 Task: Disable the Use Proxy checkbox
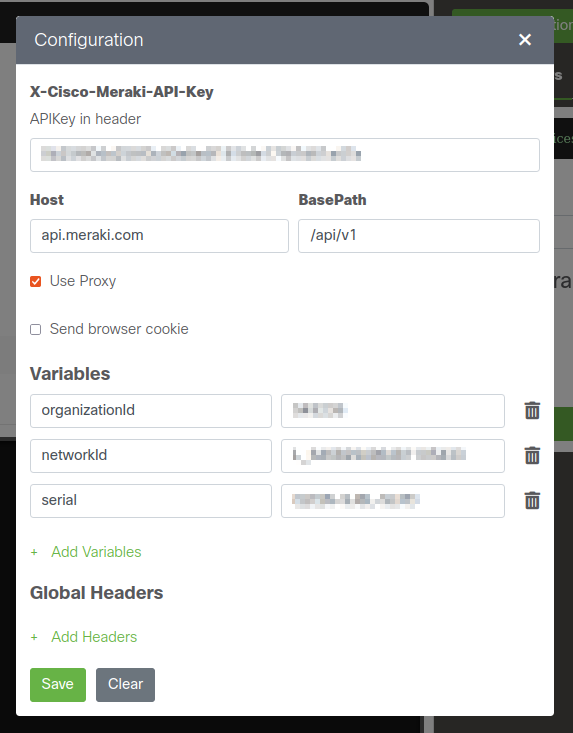click(x=36, y=281)
